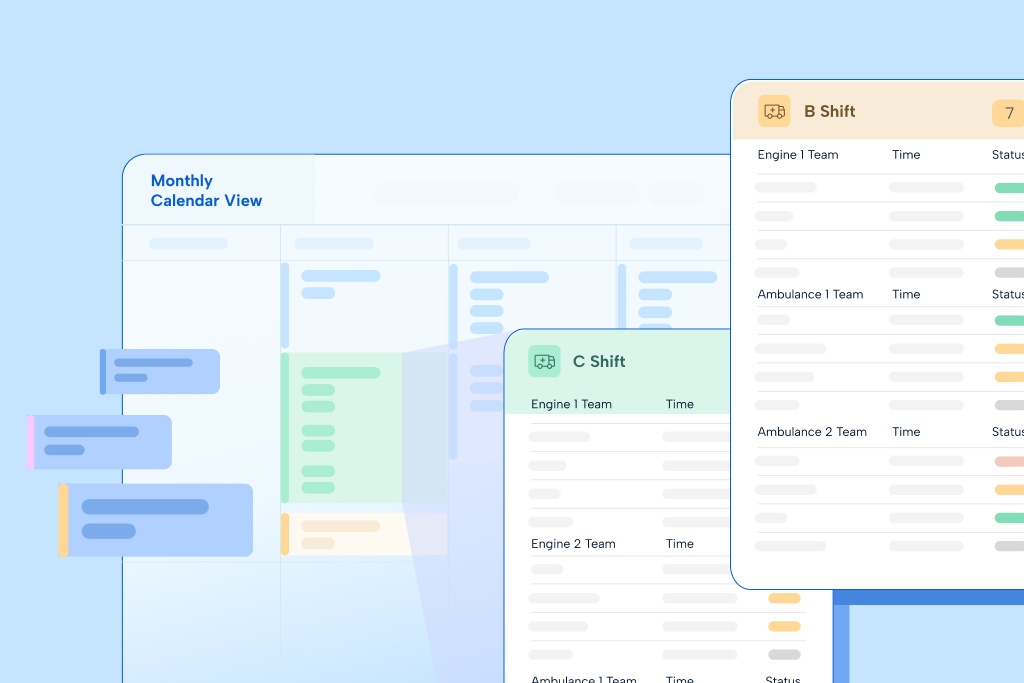The height and width of the screenshot is (683, 1024).
Task: Click the red status pill under Ambulance 2 Team
Action: click(x=1010, y=462)
